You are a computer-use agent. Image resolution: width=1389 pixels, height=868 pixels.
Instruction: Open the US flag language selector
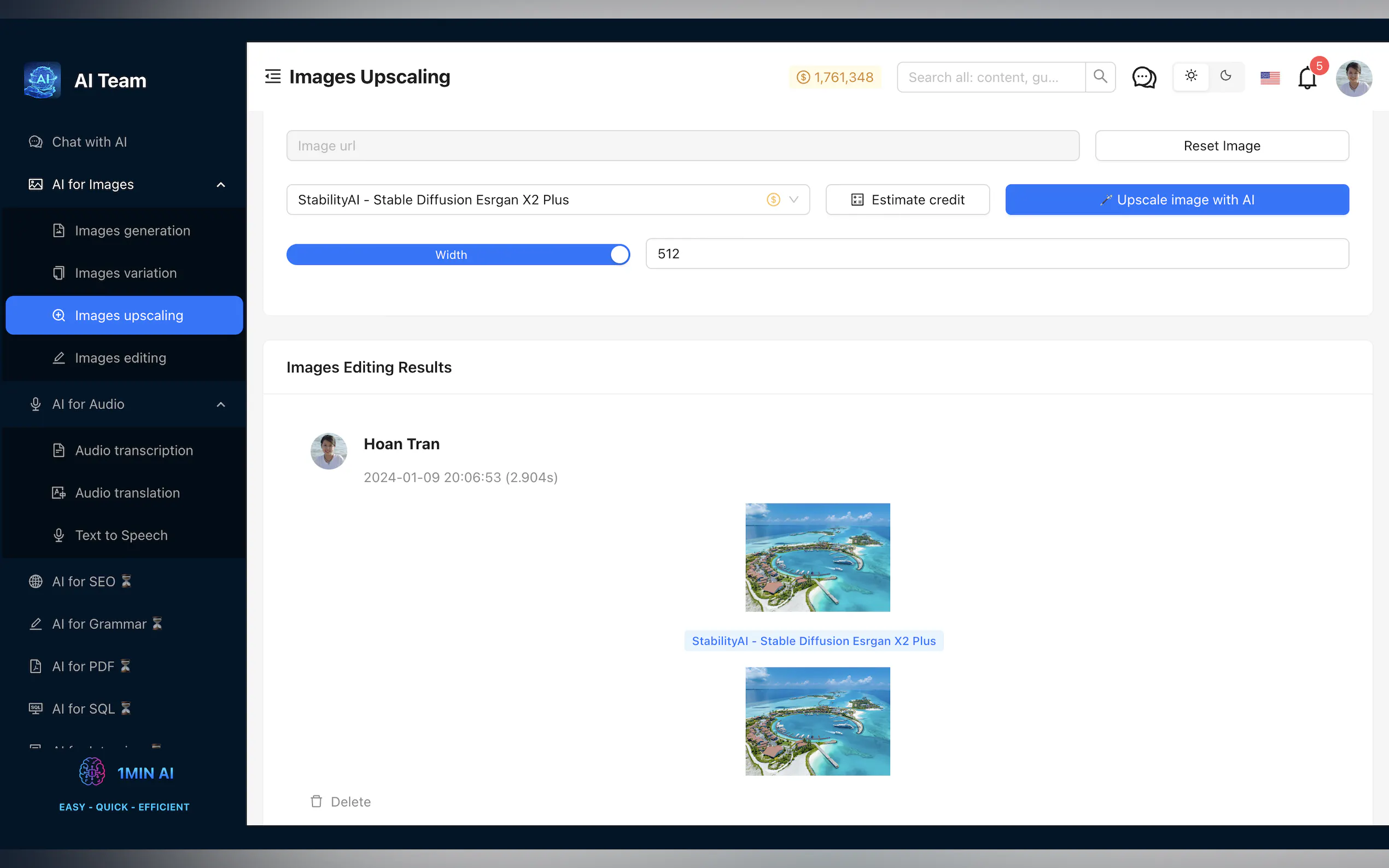[x=1270, y=78]
